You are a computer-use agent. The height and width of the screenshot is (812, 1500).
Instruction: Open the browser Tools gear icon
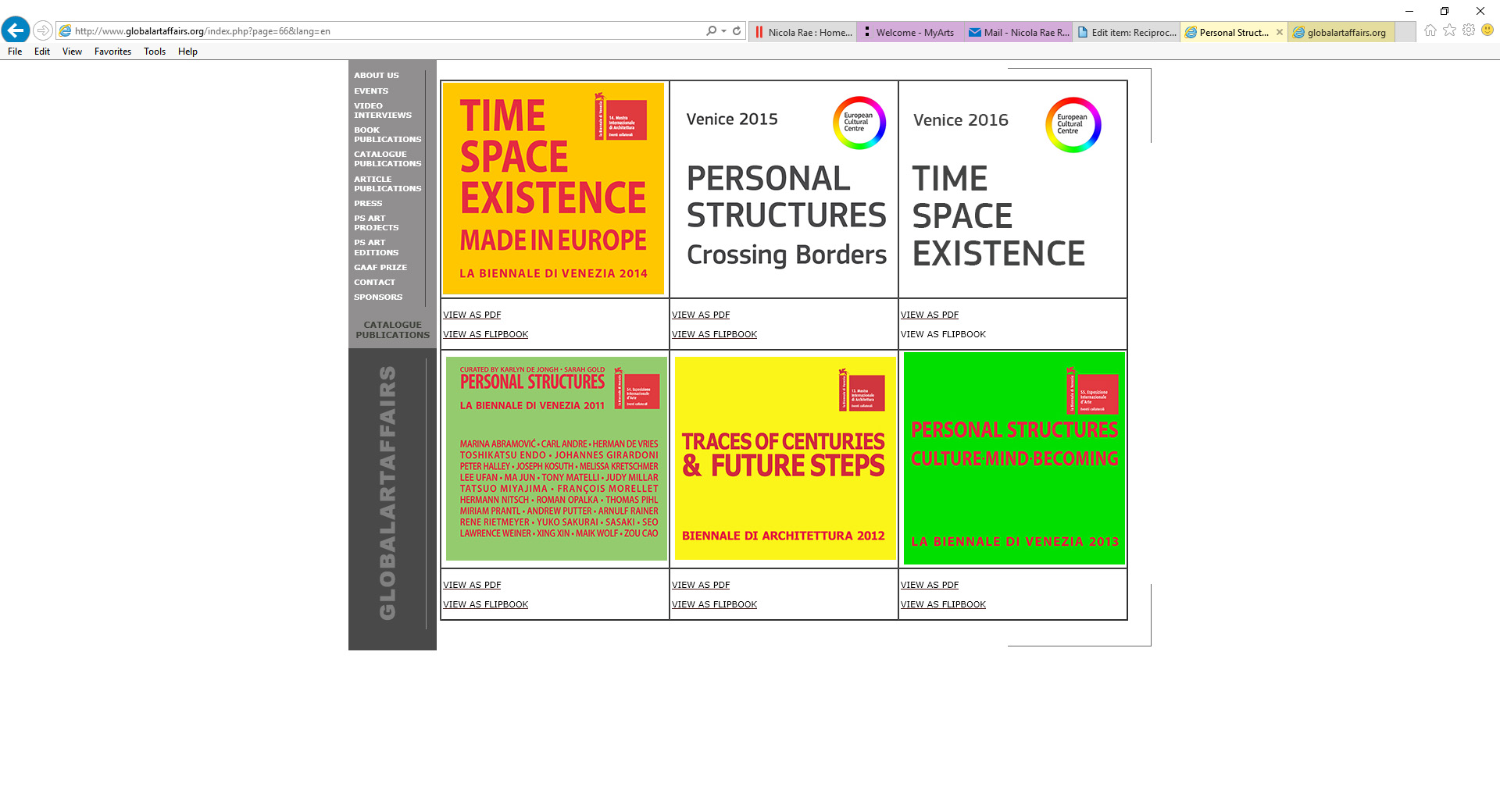click(1469, 30)
